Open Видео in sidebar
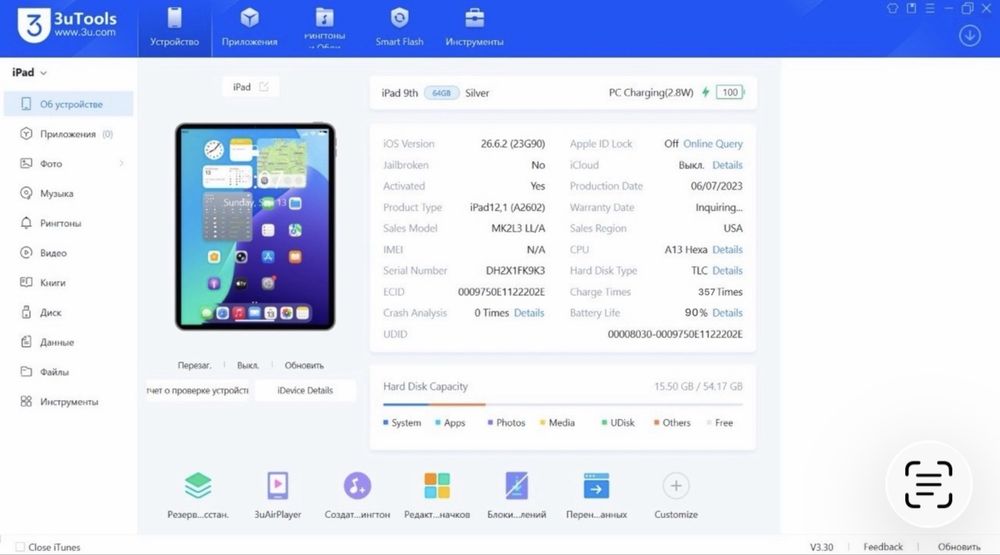 [69, 253]
